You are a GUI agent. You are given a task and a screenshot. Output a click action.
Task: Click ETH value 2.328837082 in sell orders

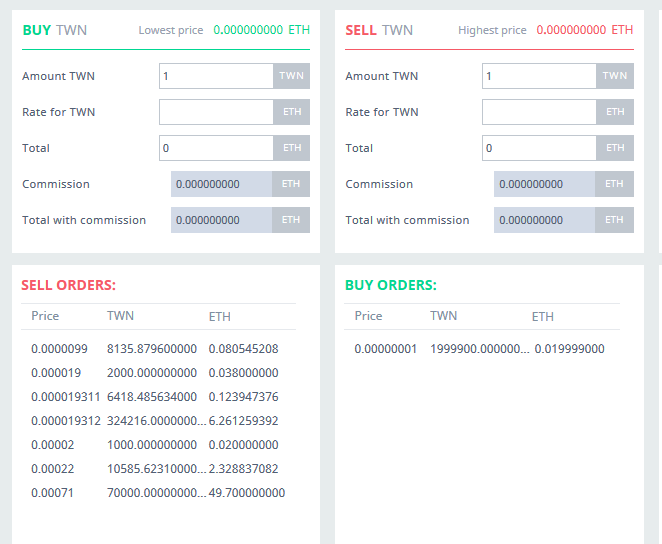244,469
